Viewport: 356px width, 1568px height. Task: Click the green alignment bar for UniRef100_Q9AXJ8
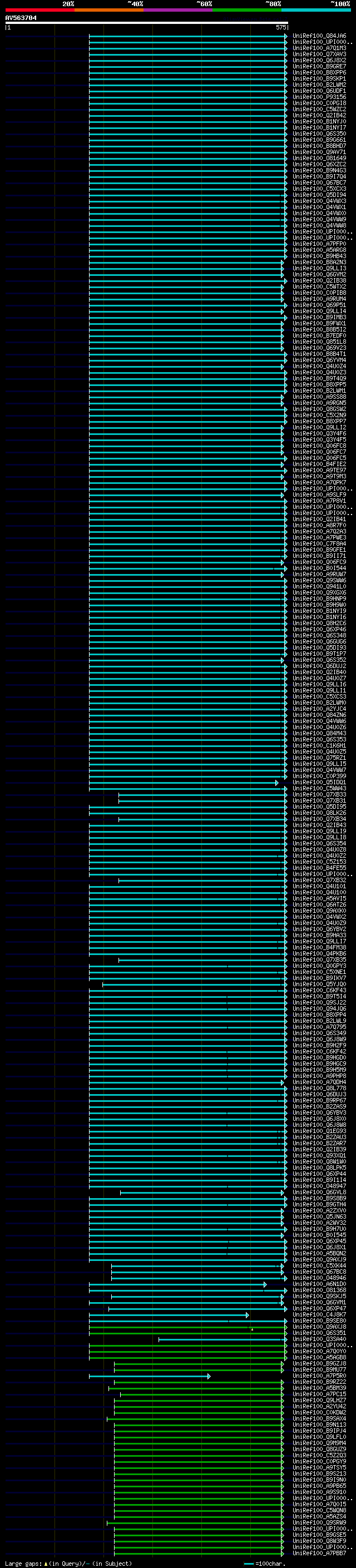tap(188, 1328)
